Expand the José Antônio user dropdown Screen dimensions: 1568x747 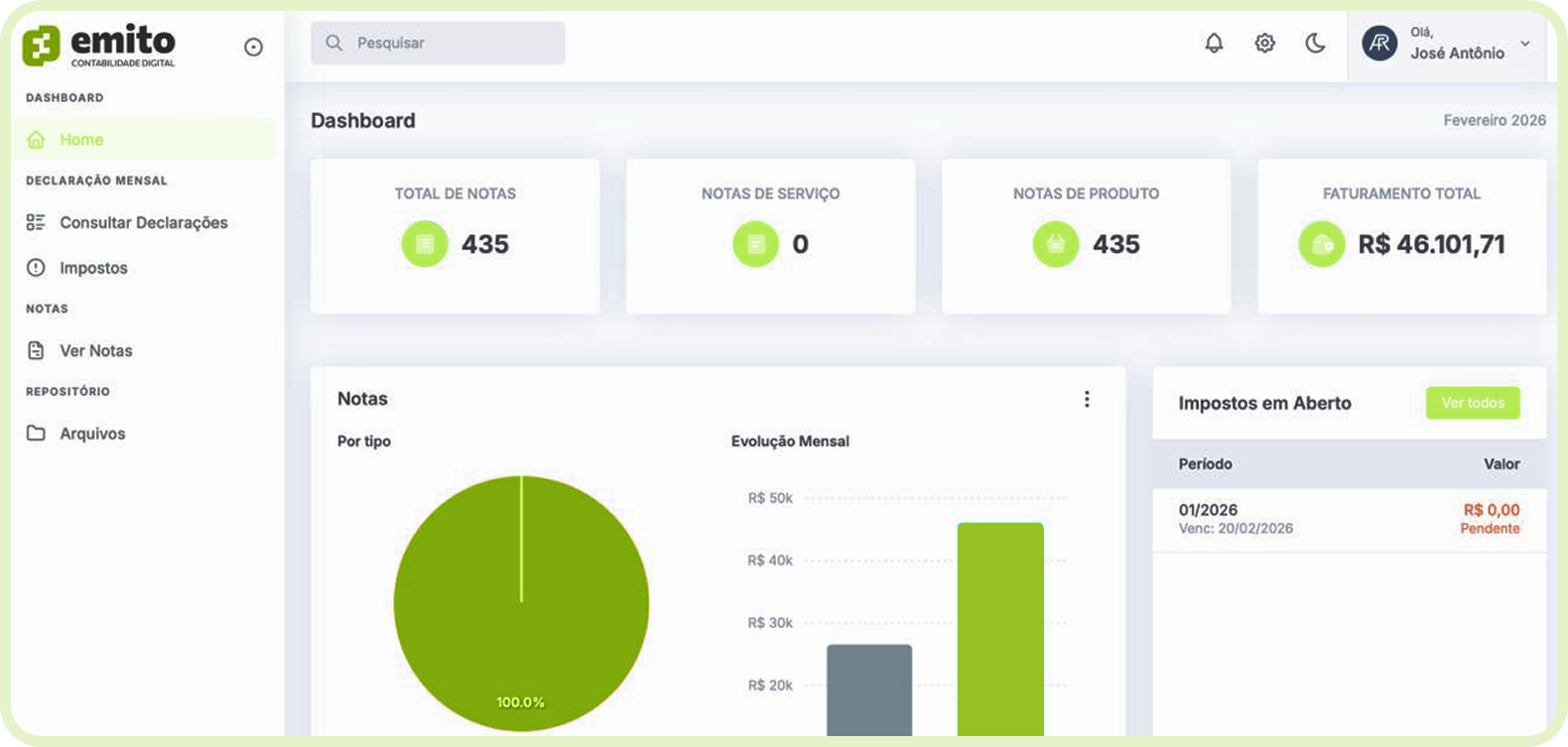coord(1525,44)
